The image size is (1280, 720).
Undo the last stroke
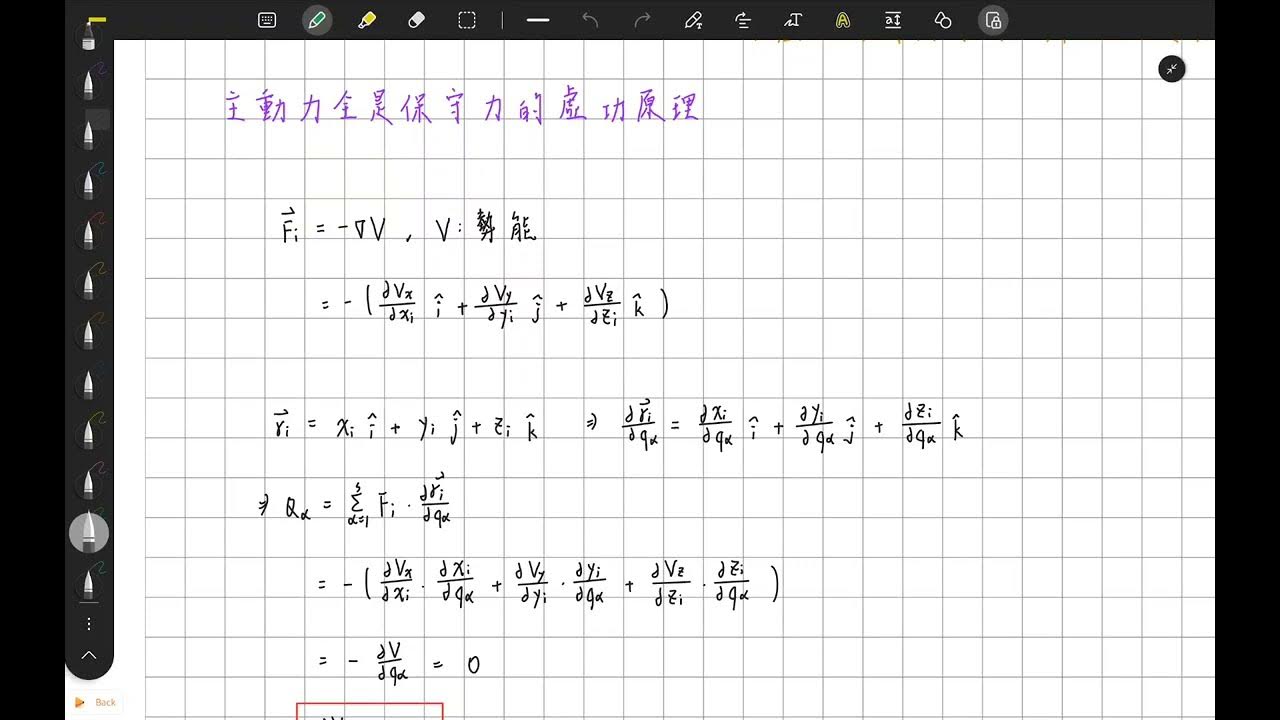590,20
